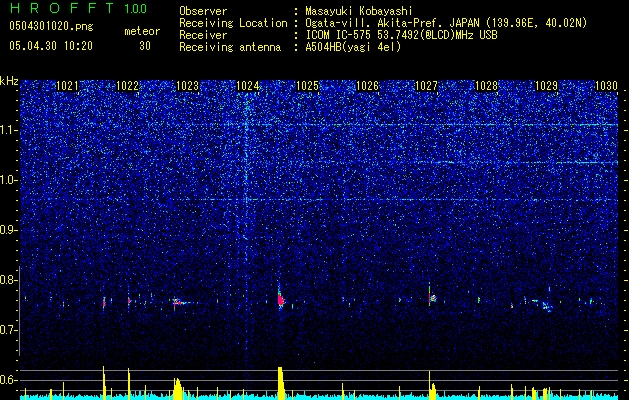
Task: Click the 'Receiver' field label
Action: (x=203, y=35)
